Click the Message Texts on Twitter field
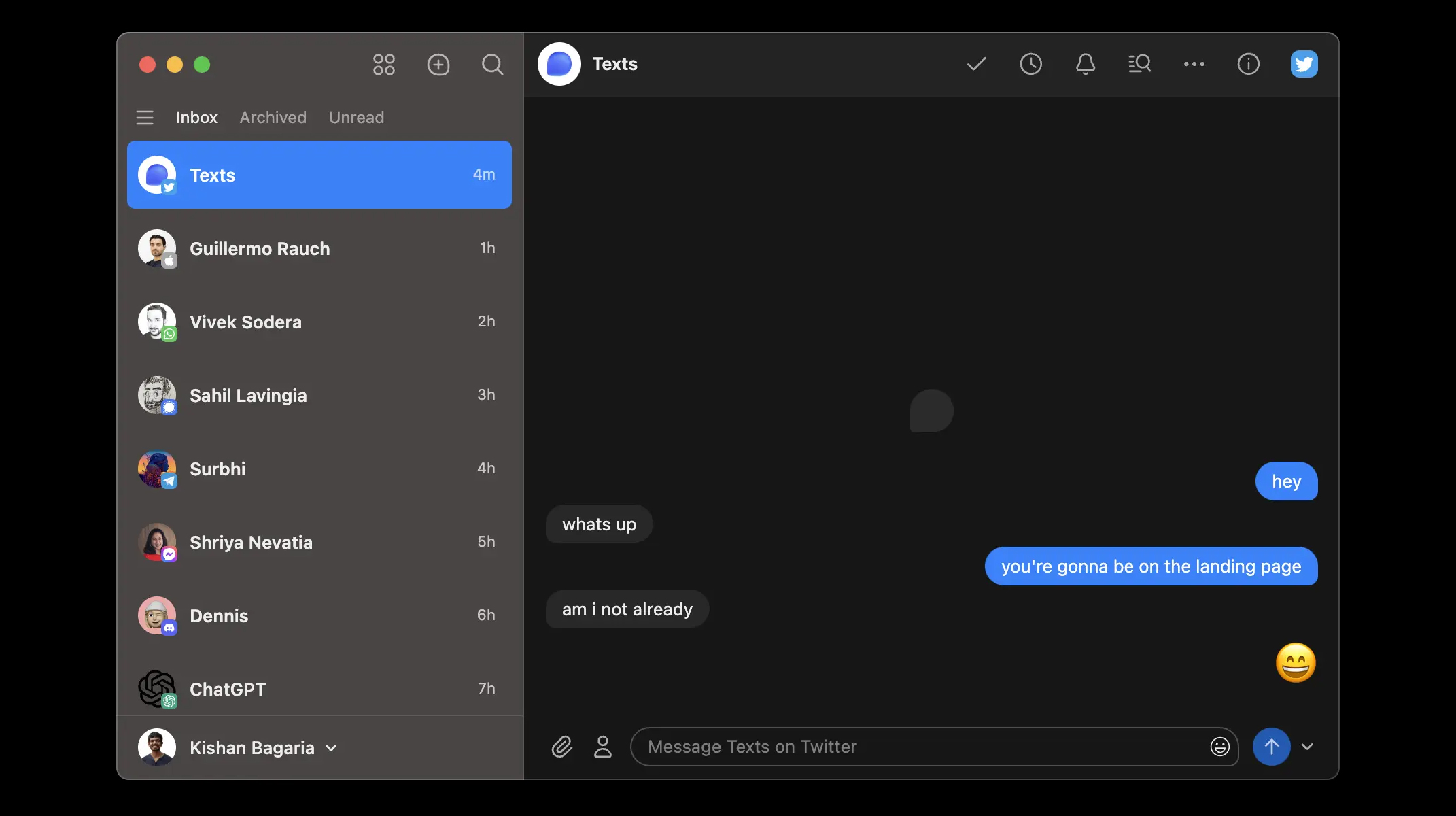The image size is (1456, 816). (x=918, y=747)
